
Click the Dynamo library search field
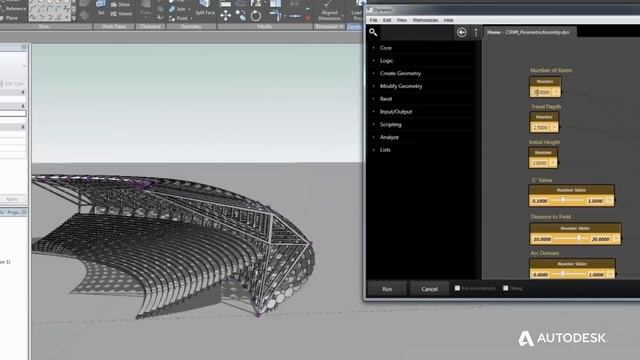click(417, 33)
